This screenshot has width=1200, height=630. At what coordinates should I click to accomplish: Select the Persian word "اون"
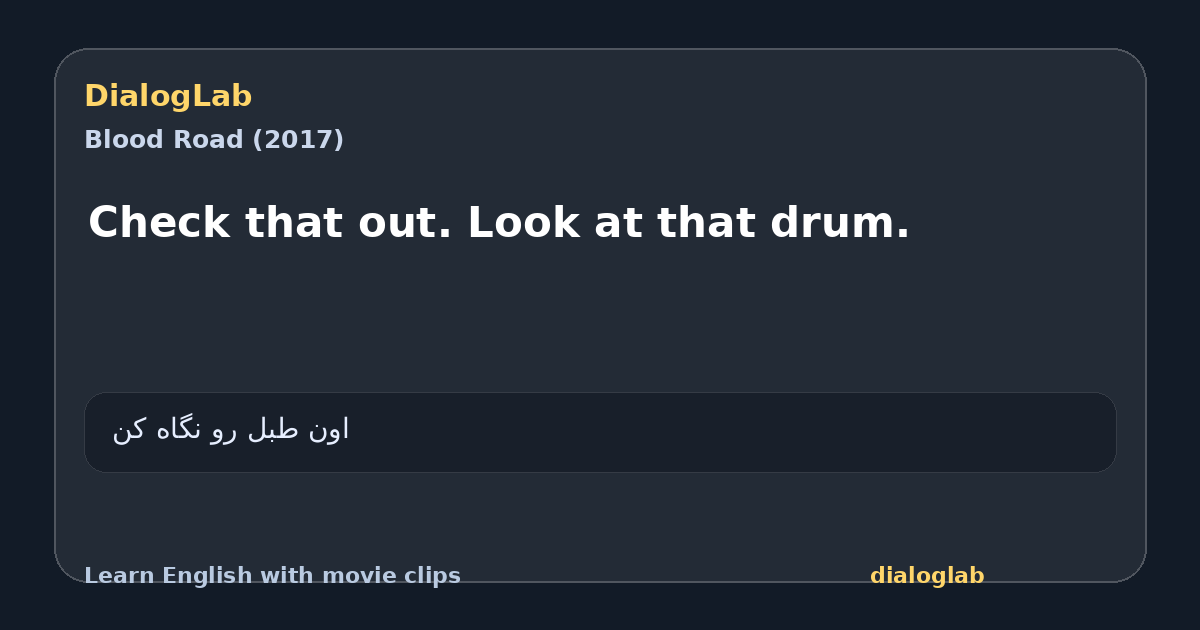click(328, 430)
